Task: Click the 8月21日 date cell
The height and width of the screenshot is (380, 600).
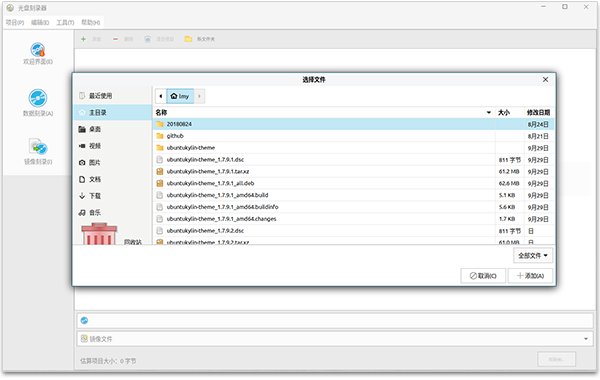Action: pyautogui.click(x=538, y=136)
